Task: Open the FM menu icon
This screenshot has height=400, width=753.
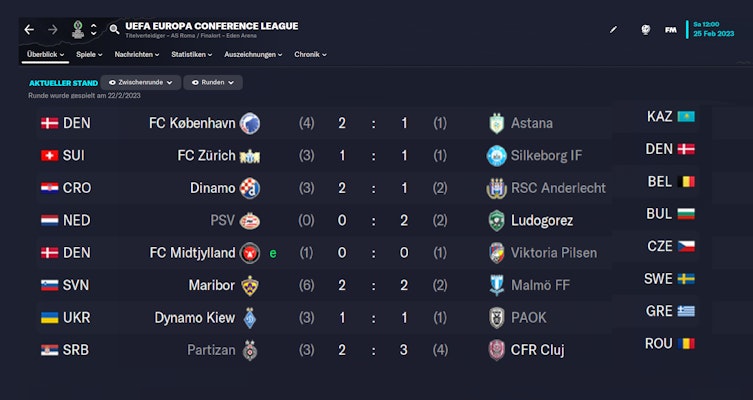Action: [x=671, y=30]
